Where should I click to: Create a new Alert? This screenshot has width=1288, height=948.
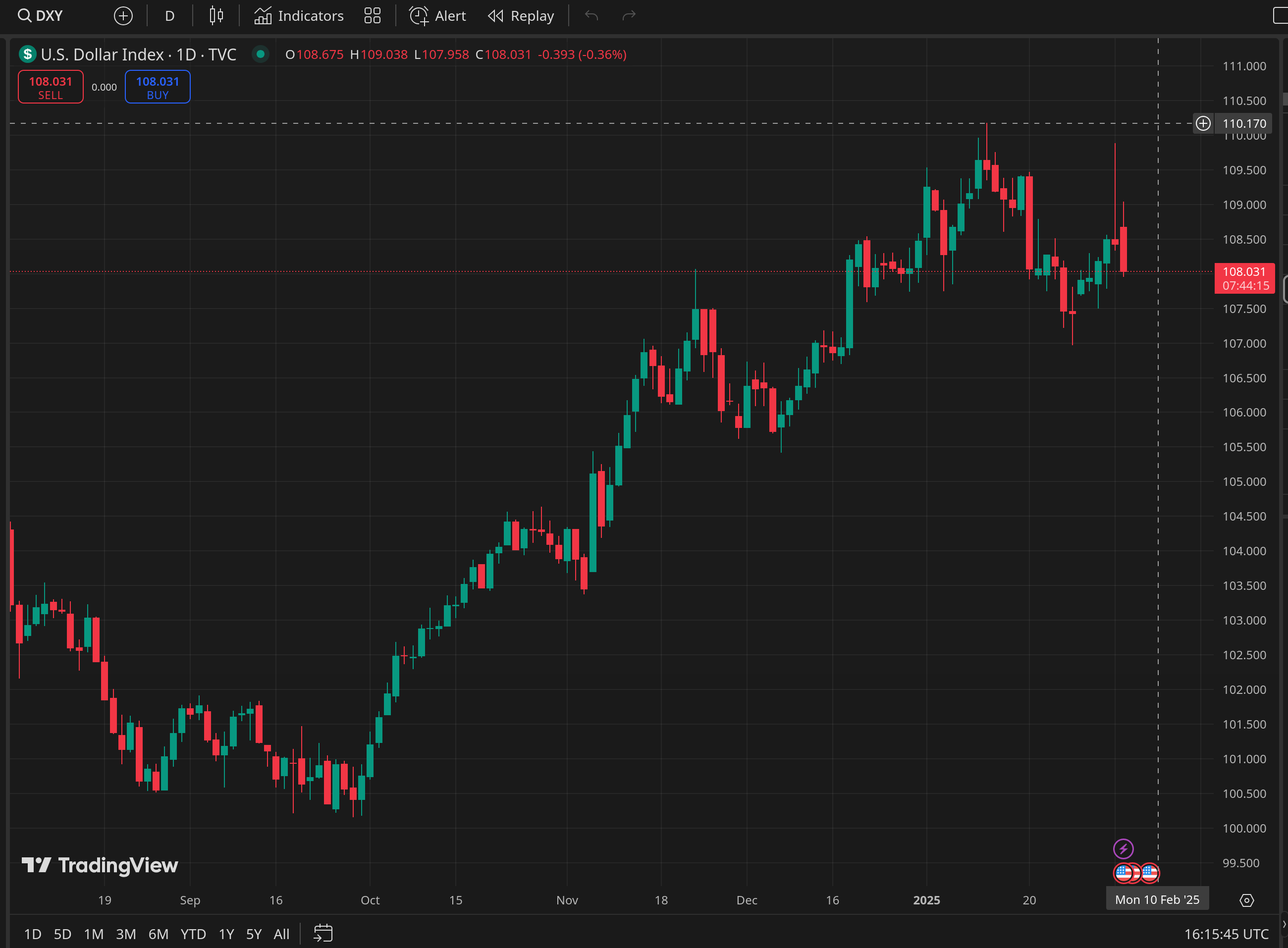pyautogui.click(x=437, y=16)
